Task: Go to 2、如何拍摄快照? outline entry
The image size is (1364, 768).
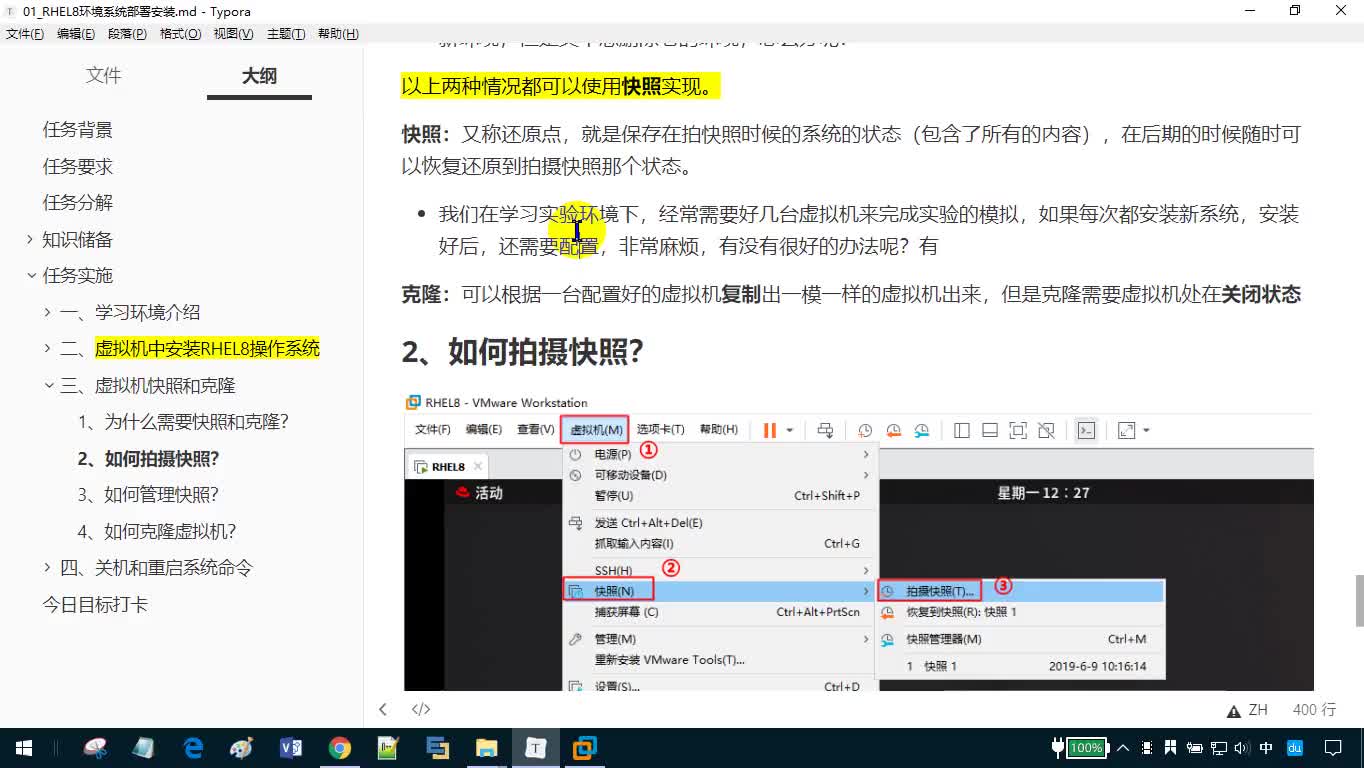Action: (x=148, y=459)
